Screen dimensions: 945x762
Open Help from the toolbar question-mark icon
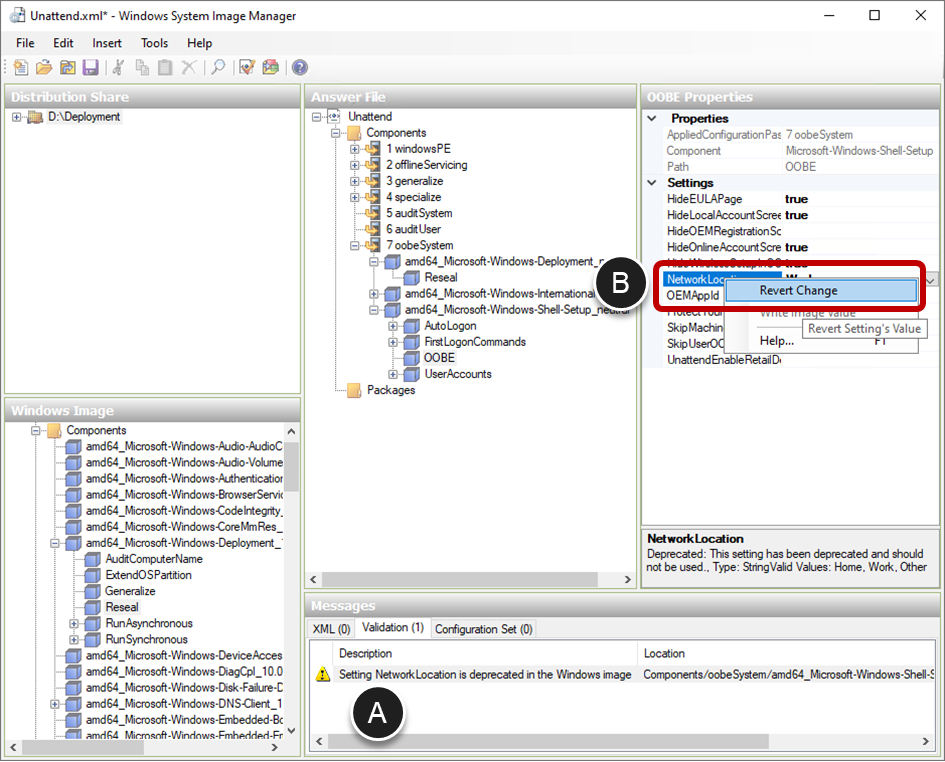(x=299, y=68)
